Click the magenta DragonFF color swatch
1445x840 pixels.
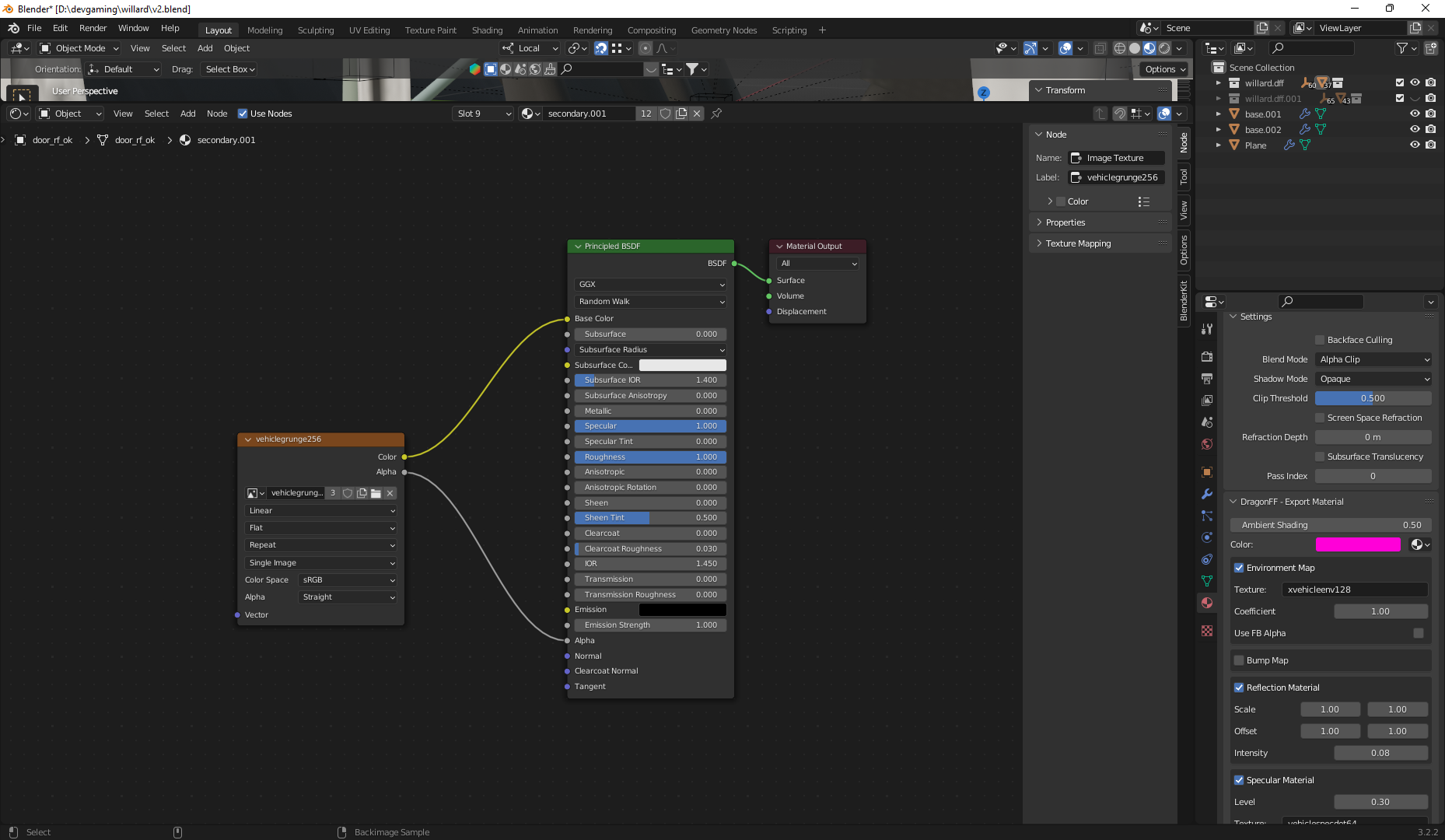pos(1358,544)
